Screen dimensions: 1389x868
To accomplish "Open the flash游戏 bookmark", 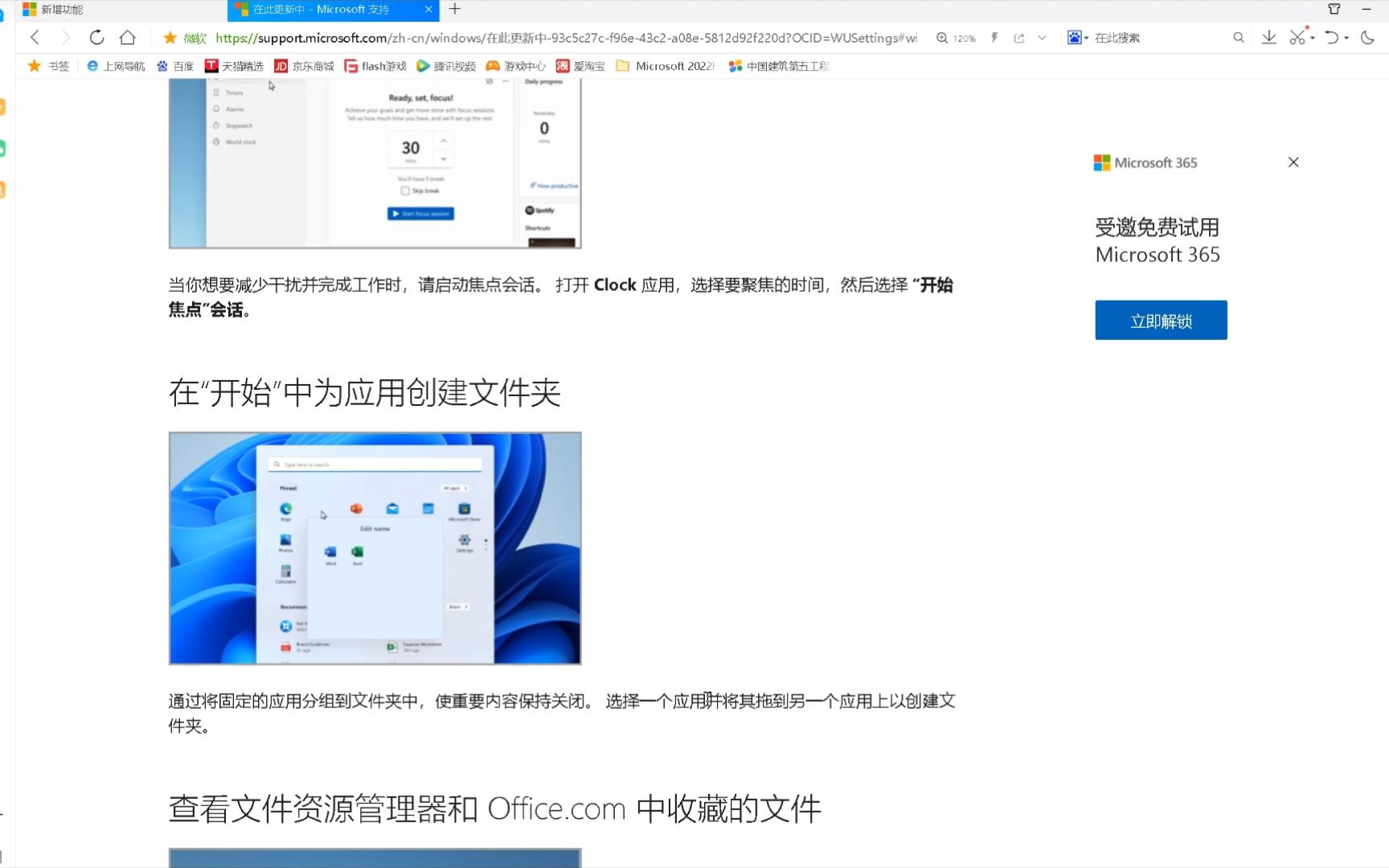I will click(375, 66).
